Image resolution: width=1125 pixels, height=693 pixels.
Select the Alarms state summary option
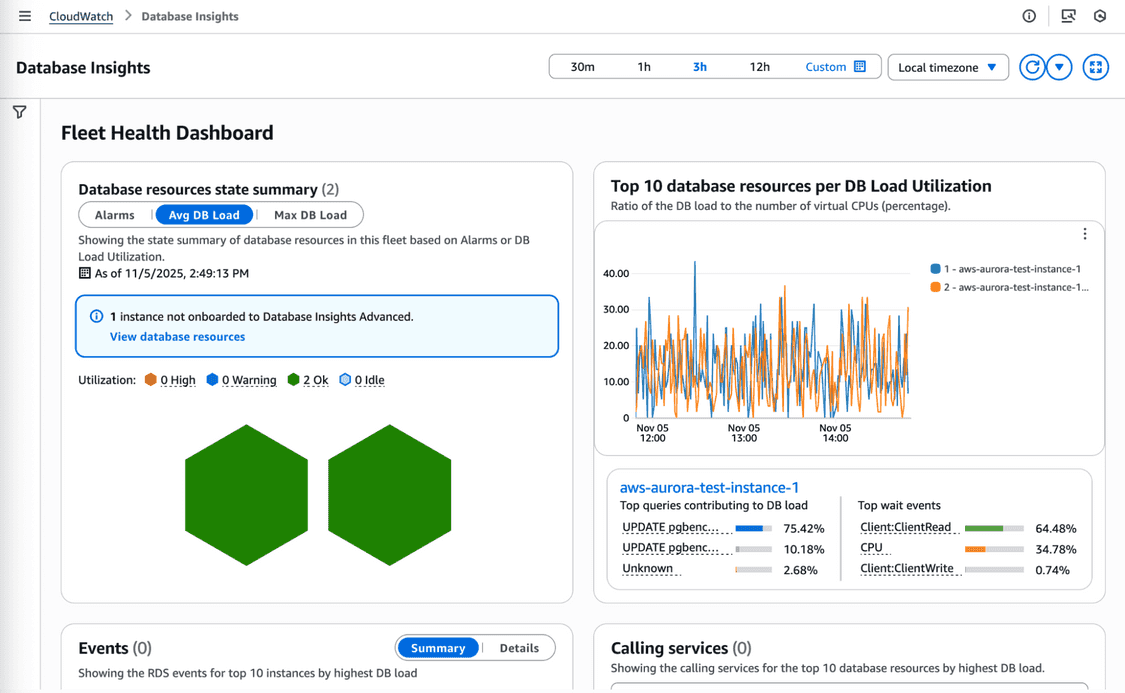pos(116,214)
